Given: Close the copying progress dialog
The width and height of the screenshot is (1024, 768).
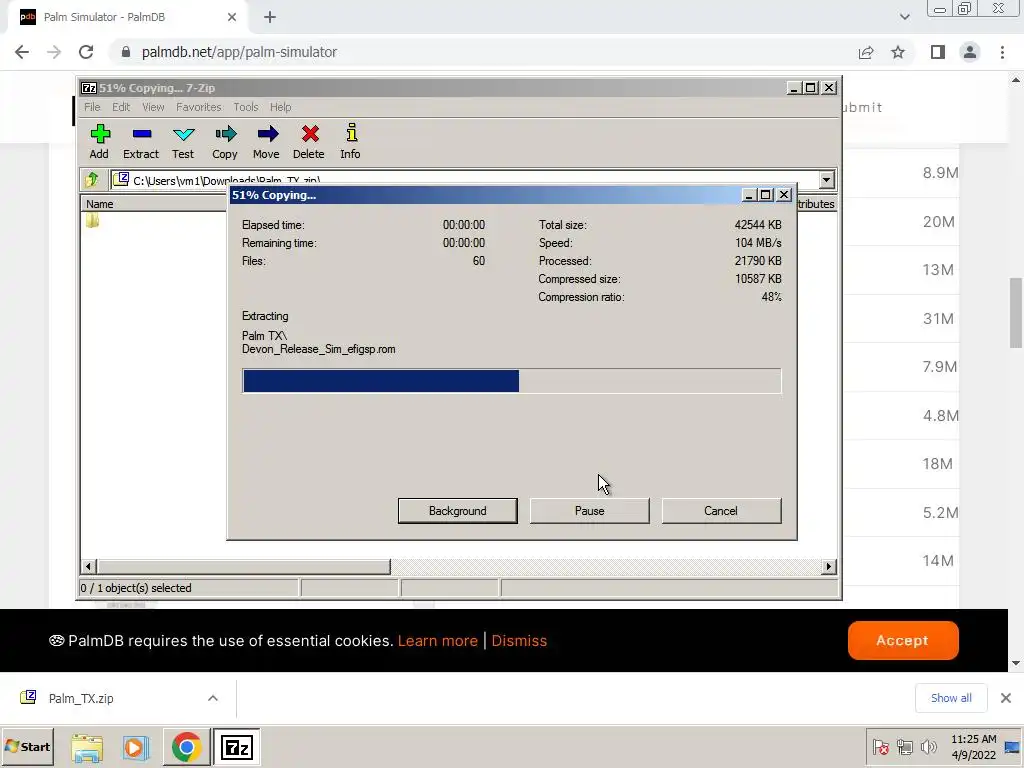Looking at the screenshot, I should [784, 195].
